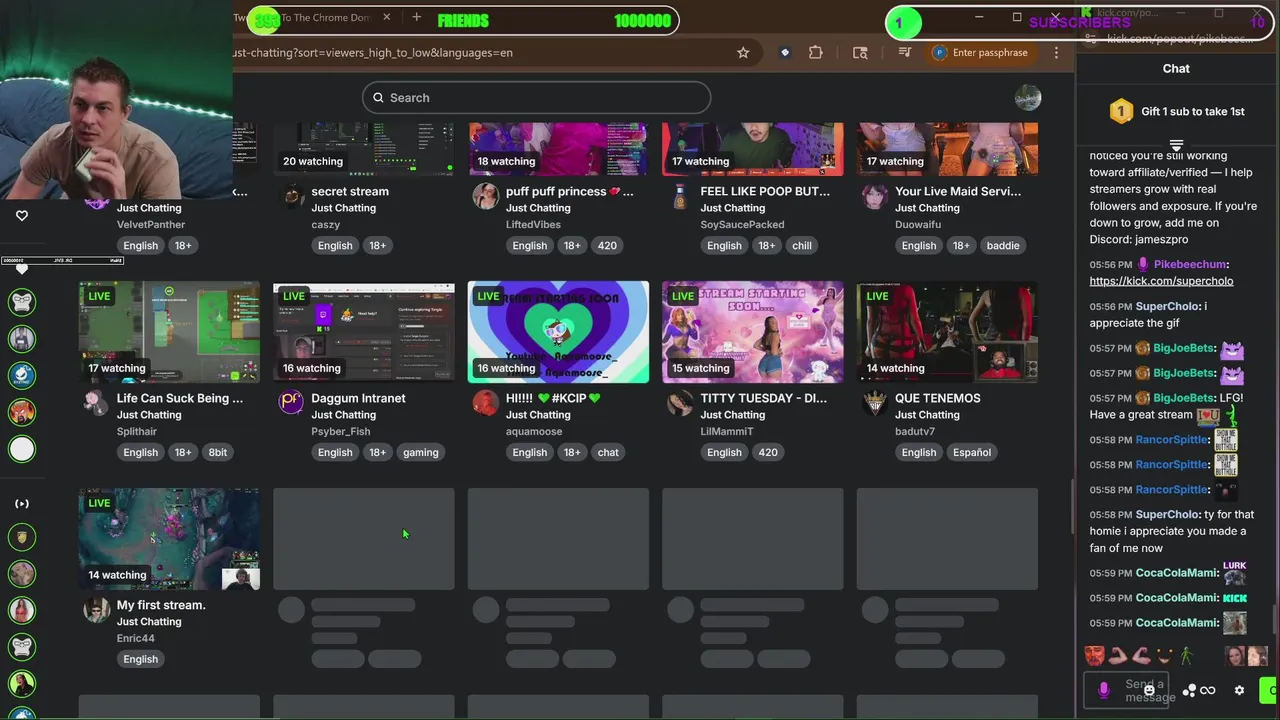Image resolution: width=1280 pixels, height=720 pixels.
Task: Open the Enric44 channel avatar
Action: click(97, 609)
